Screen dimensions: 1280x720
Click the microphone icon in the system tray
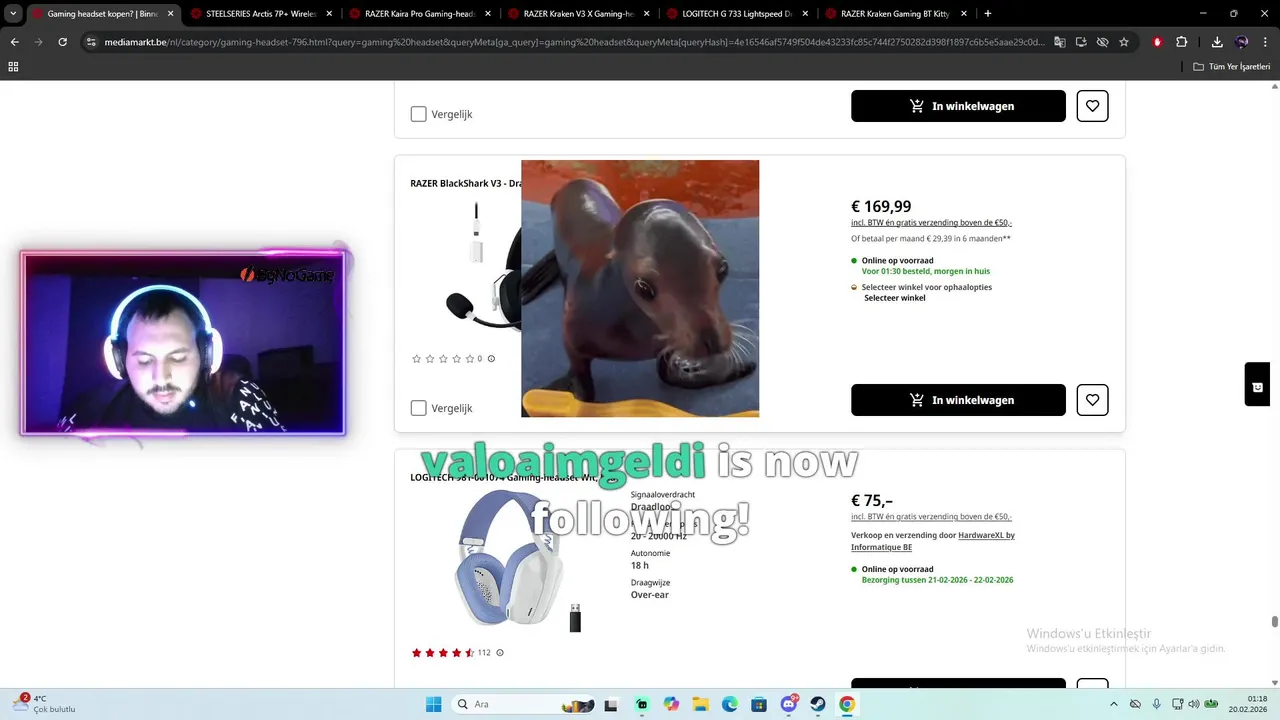[x=1157, y=704]
